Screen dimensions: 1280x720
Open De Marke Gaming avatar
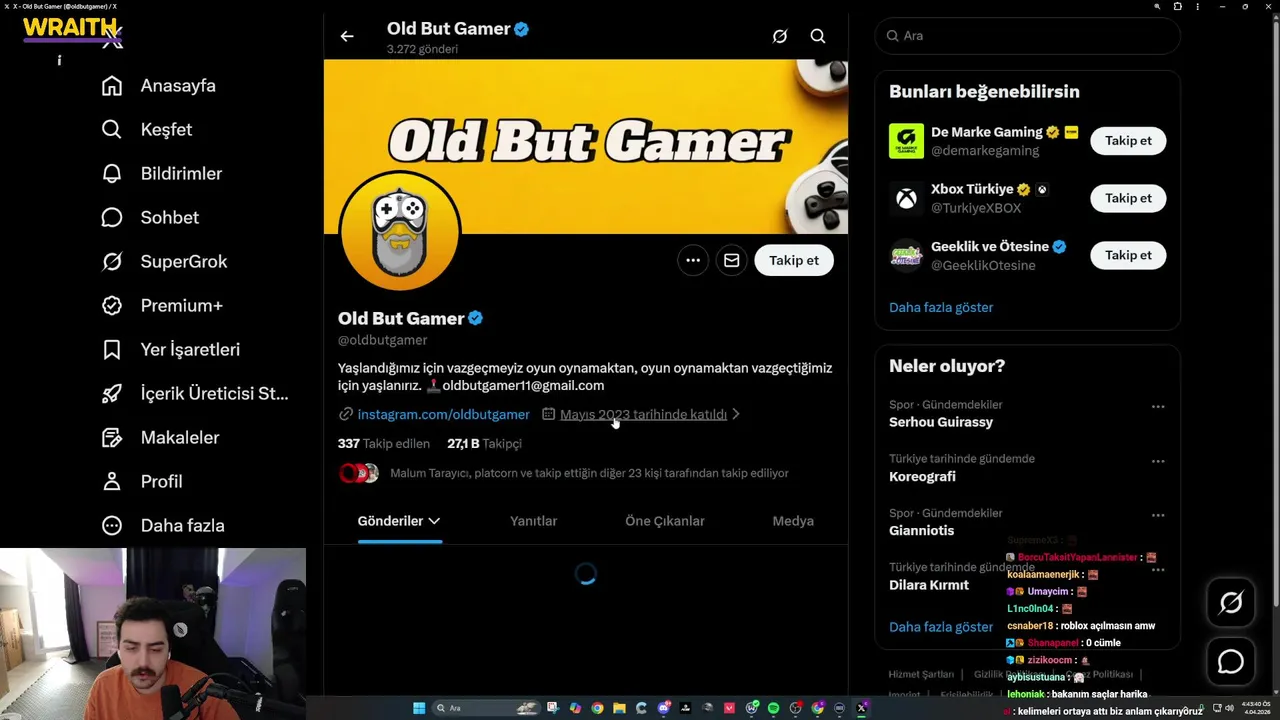click(906, 141)
